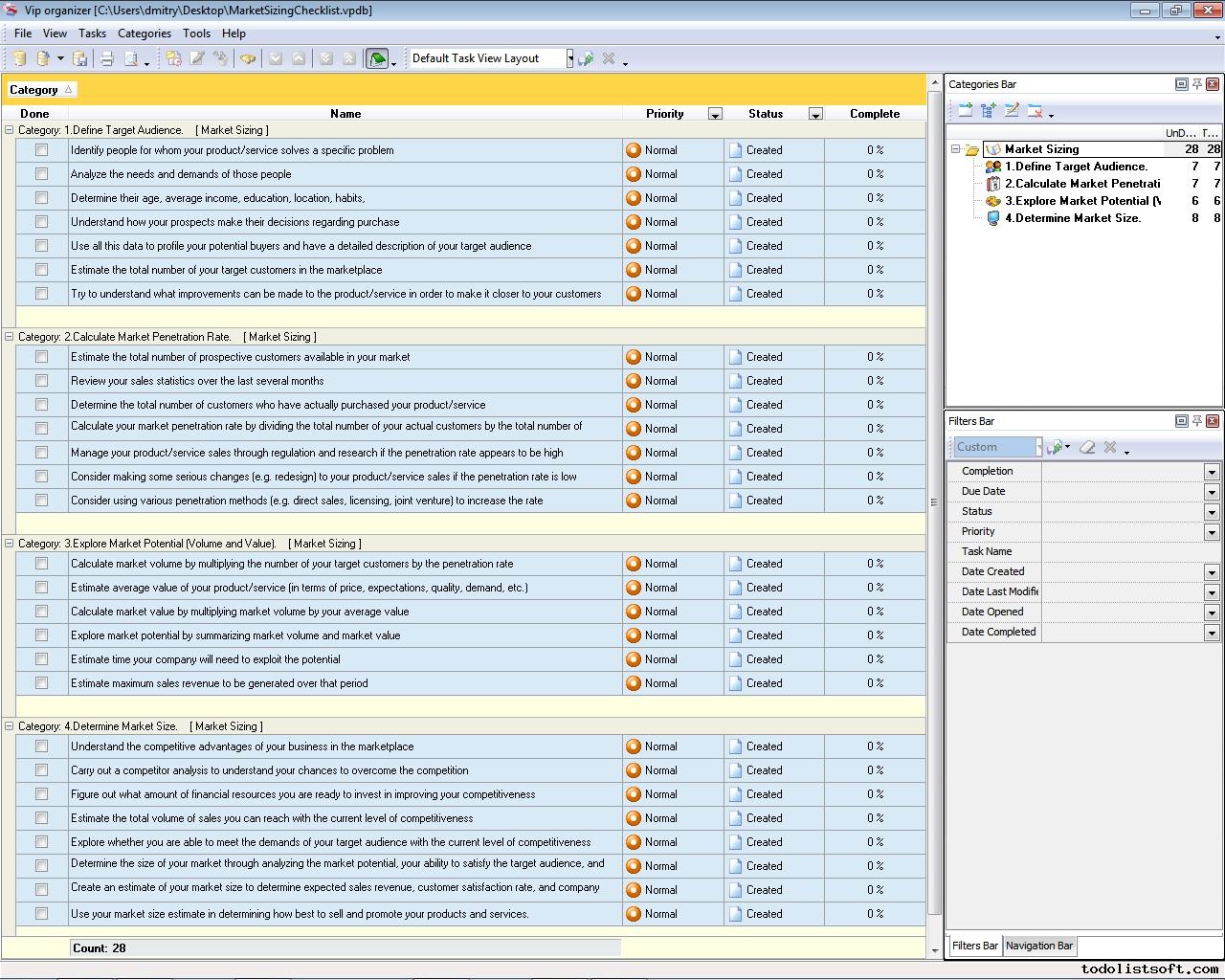Click the Print icon in main toolbar
Image resolution: width=1225 pixels, height=980 pixels.
[107, 58]
